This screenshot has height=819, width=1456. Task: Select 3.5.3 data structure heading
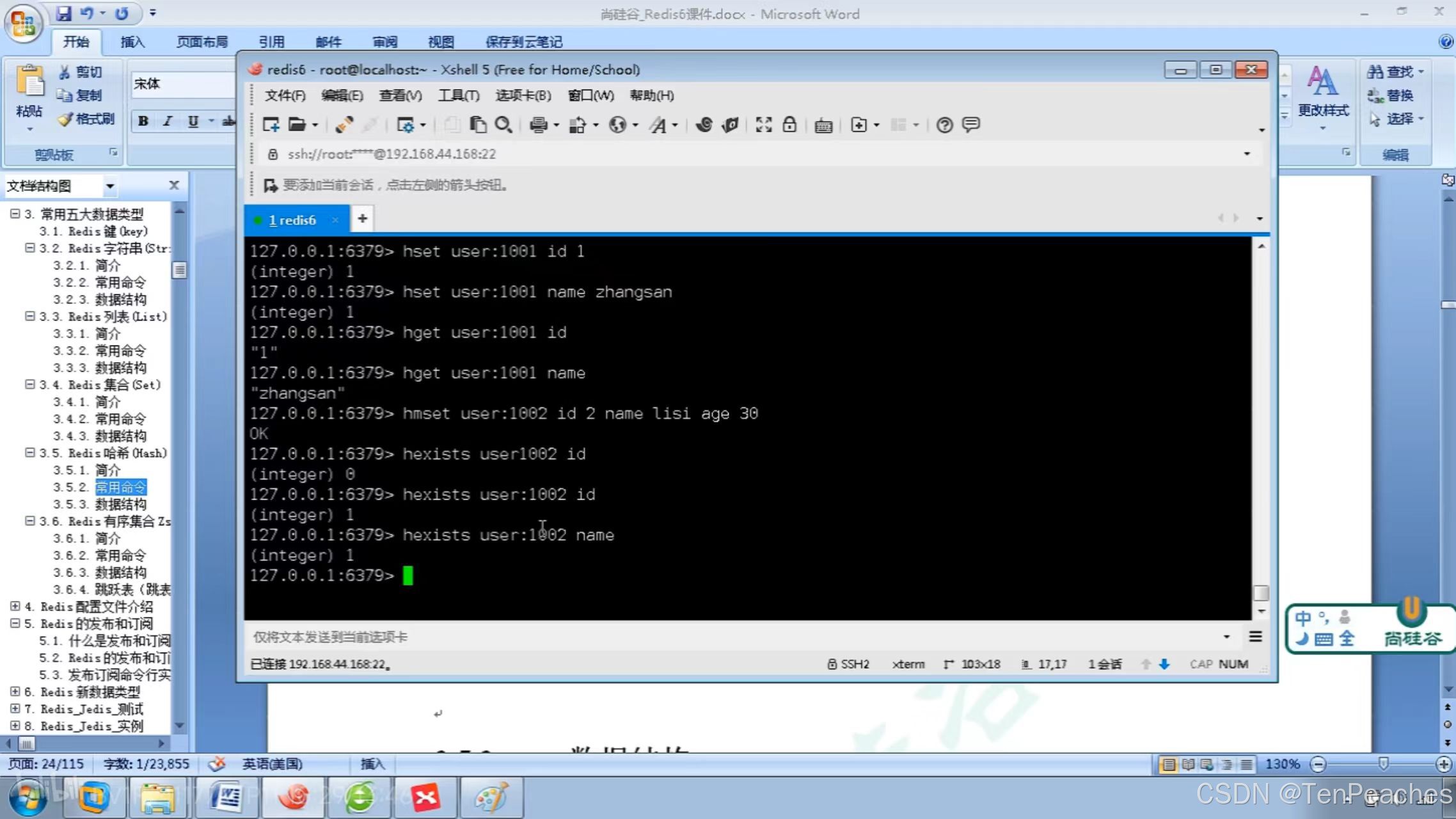coord(120,504)
